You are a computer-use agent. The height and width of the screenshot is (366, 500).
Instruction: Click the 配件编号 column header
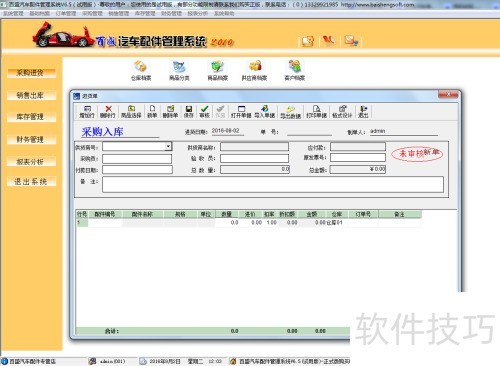(105, 214)
